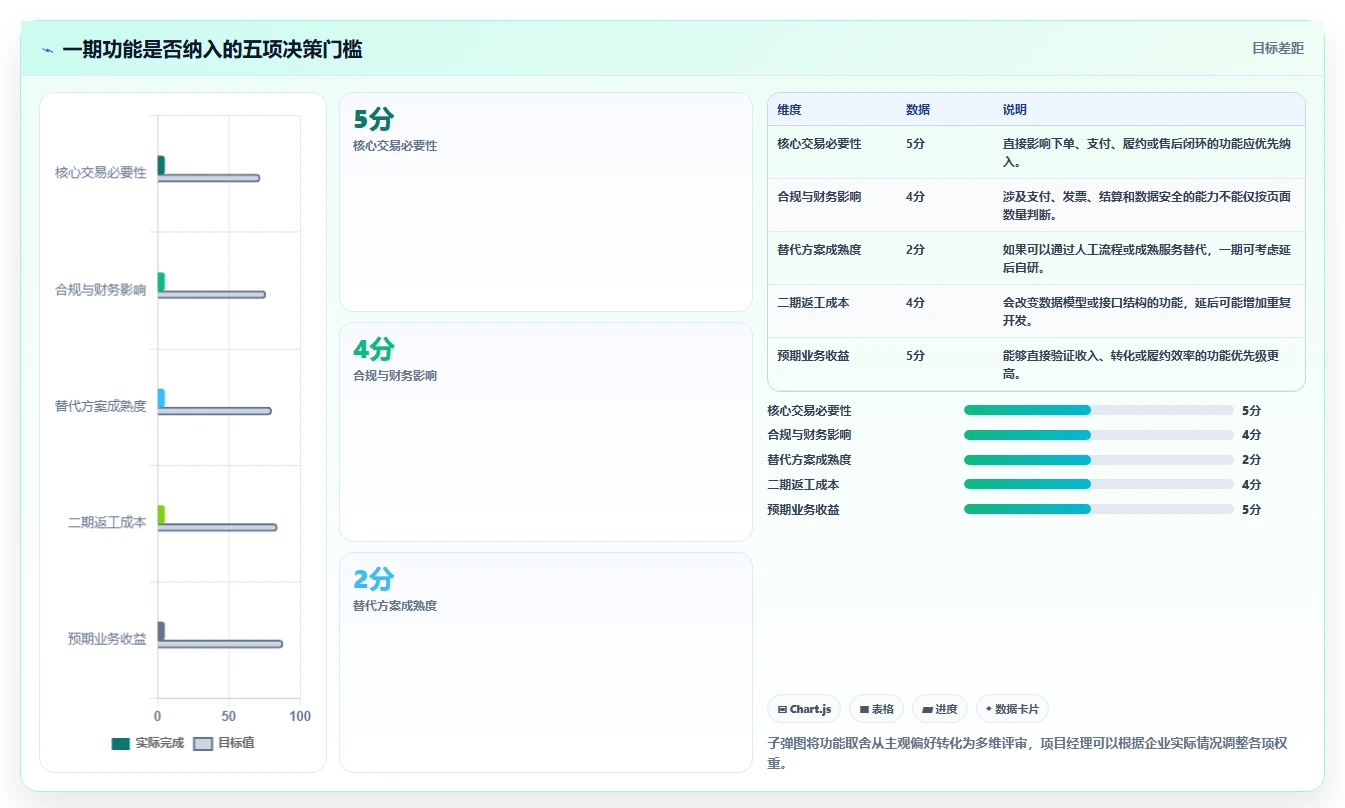Click the 二期返工成本 chart axis label
This screenshot has width=1345, height=808.
107,522
